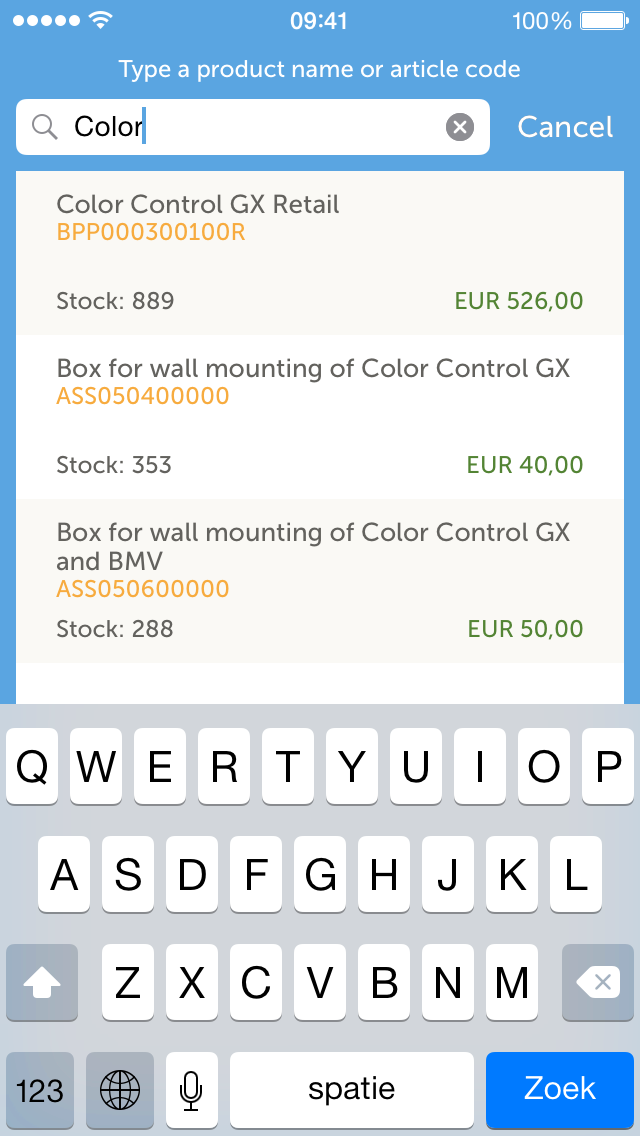This screenshot has width=640, height=1136.
Task: Cancel the product search
Action: pos(565,127)
